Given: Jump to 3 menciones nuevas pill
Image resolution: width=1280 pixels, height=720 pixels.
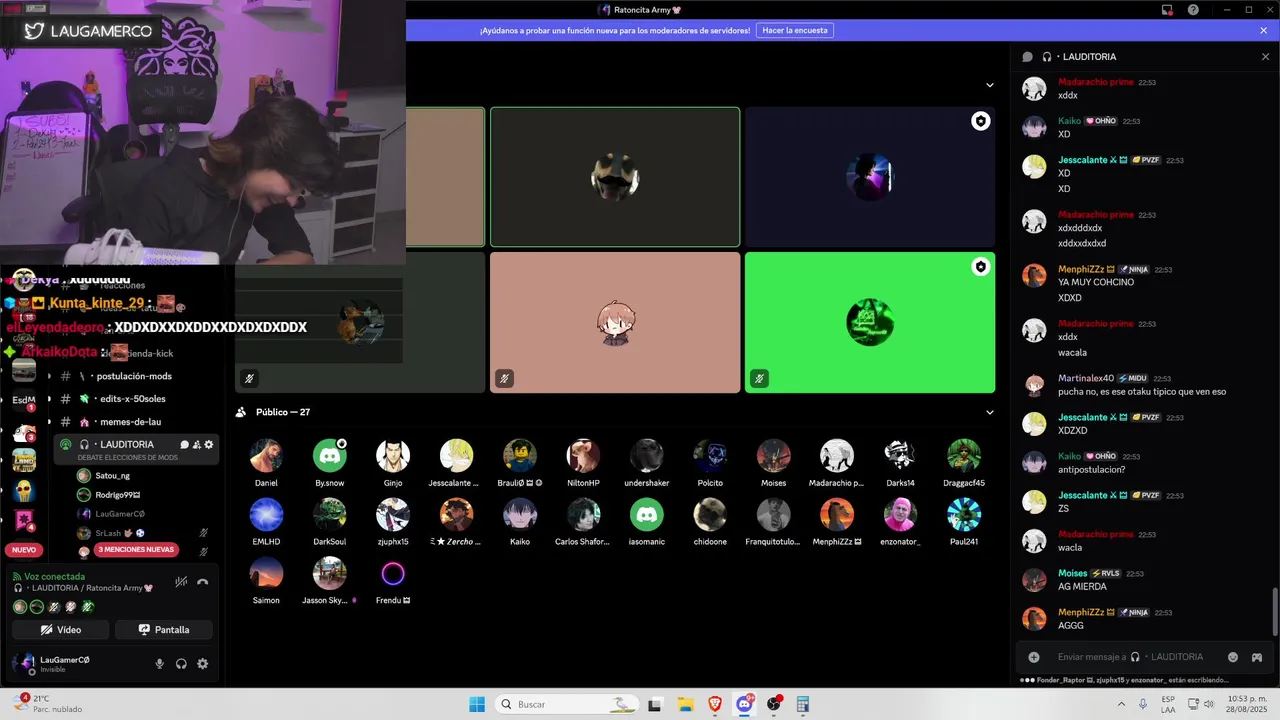Looking at the screenshot, I should (137, 550).
